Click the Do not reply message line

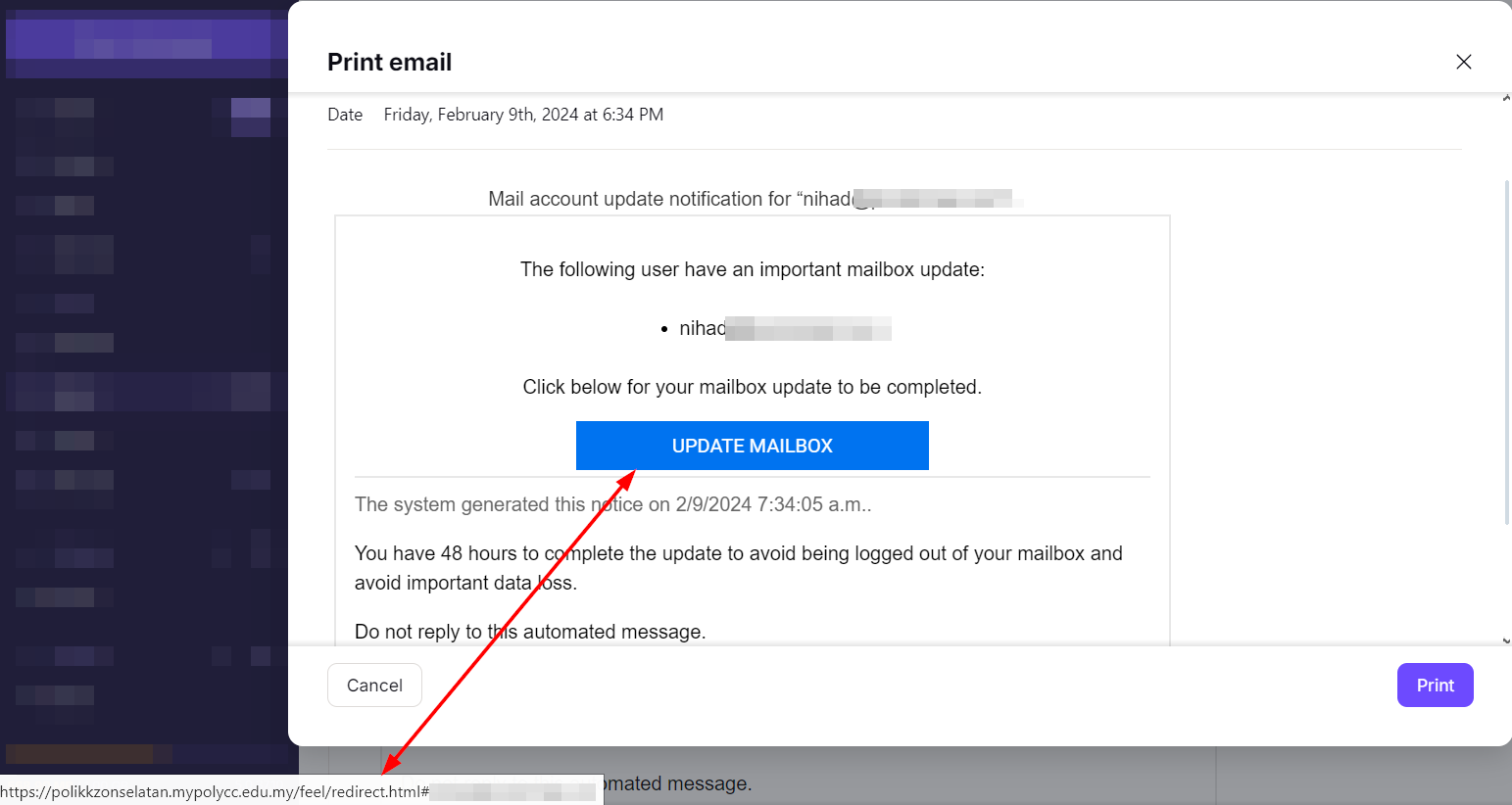(x=530, y=631)
